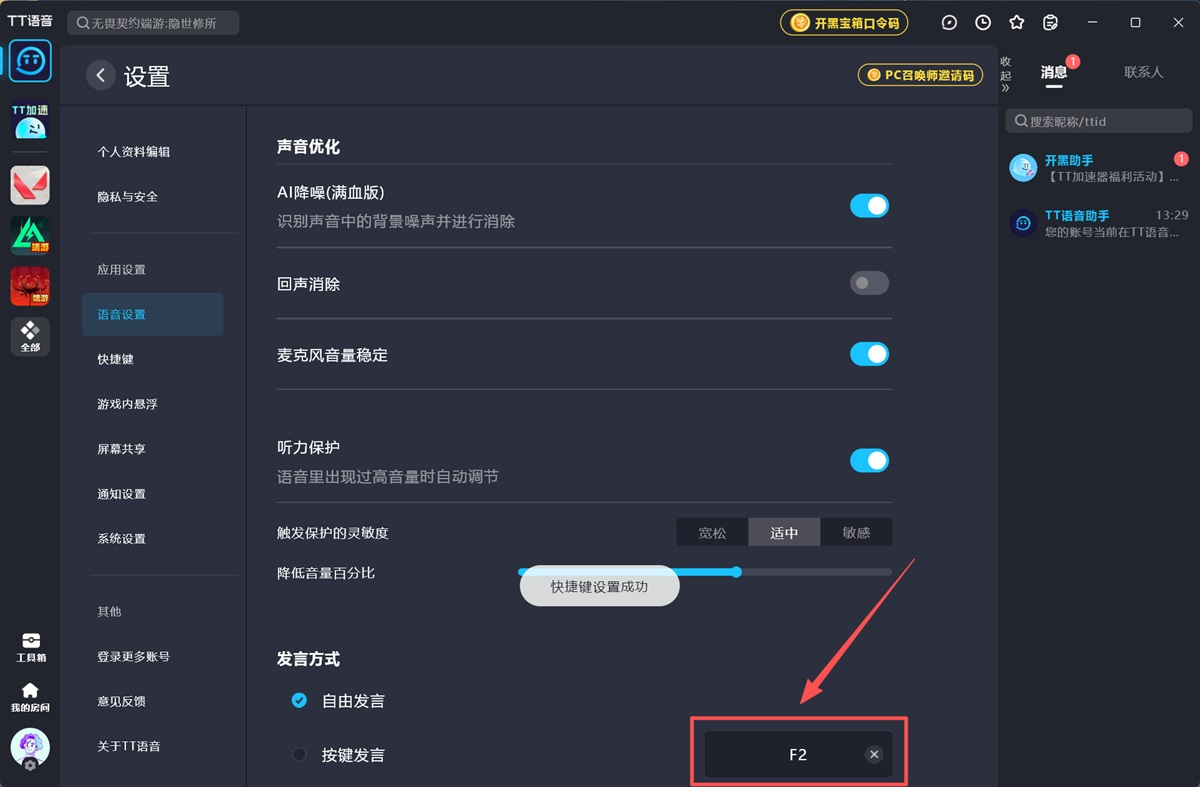Viewport: 1200px width, 787px height.
Task: Select the 按键发言 radio option
Action: (x=299, y=755)
